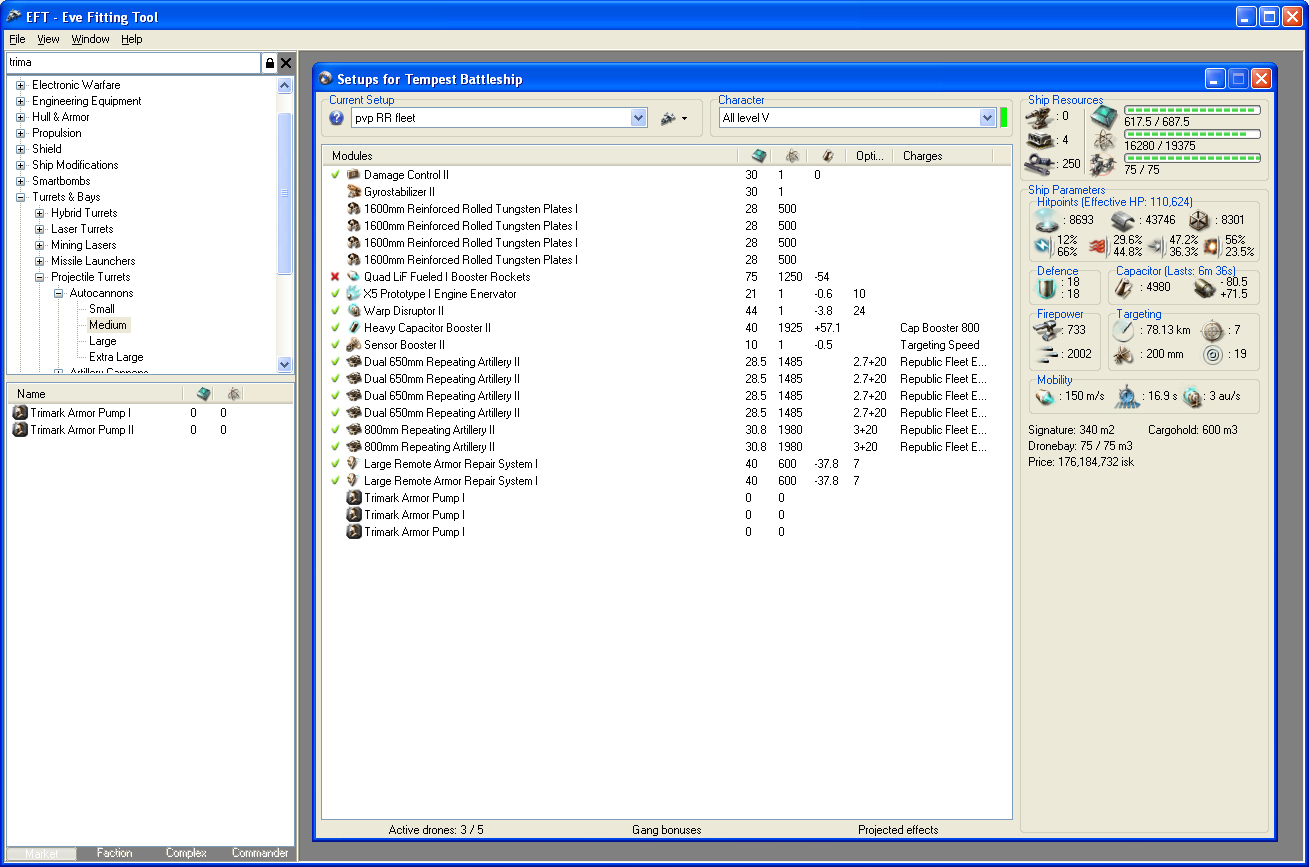Toggle the red X status on Quad LiF Booster Rockets

click(335, 277)
